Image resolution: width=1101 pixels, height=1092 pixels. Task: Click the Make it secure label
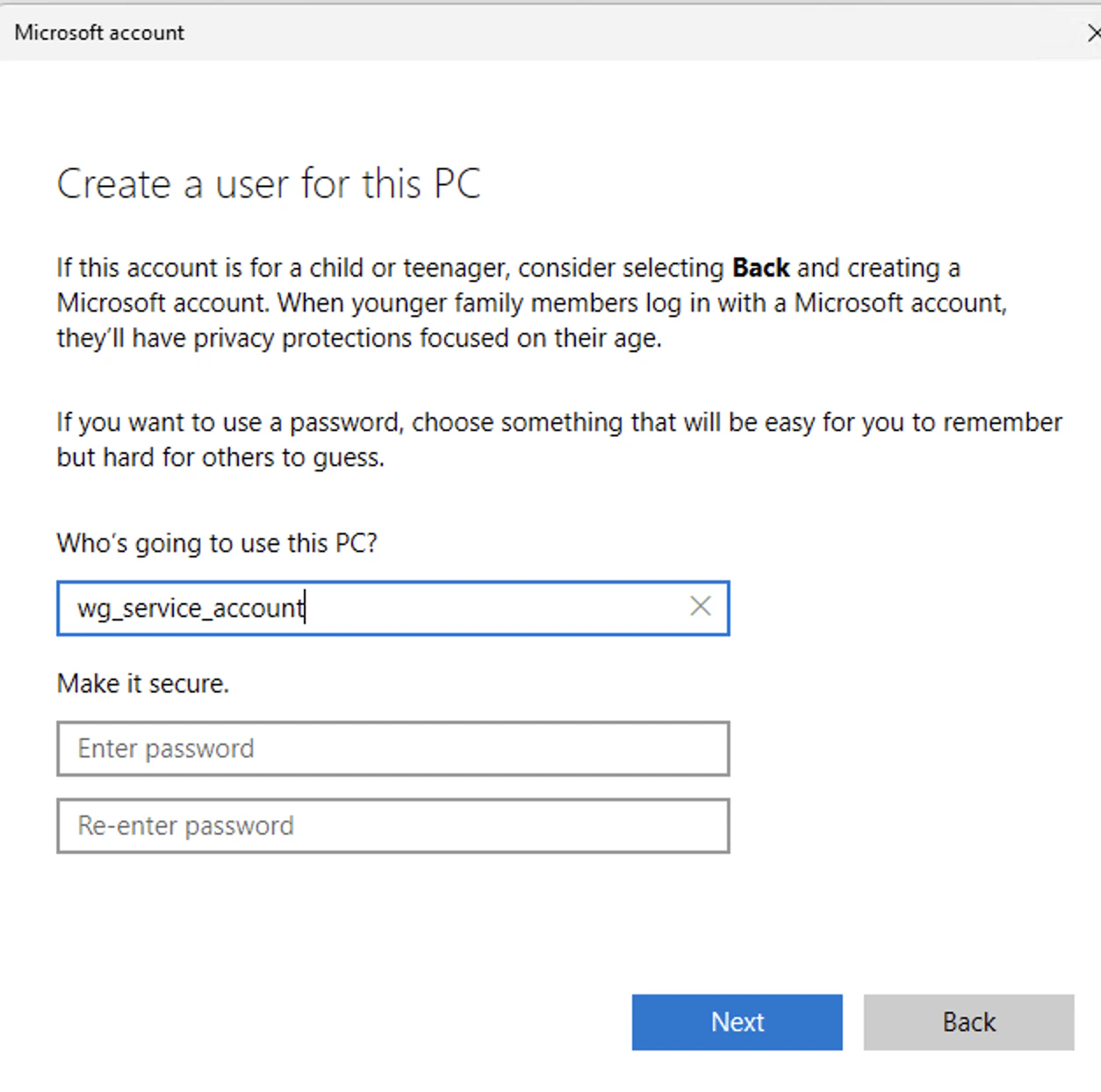click(x=142, y=683)
